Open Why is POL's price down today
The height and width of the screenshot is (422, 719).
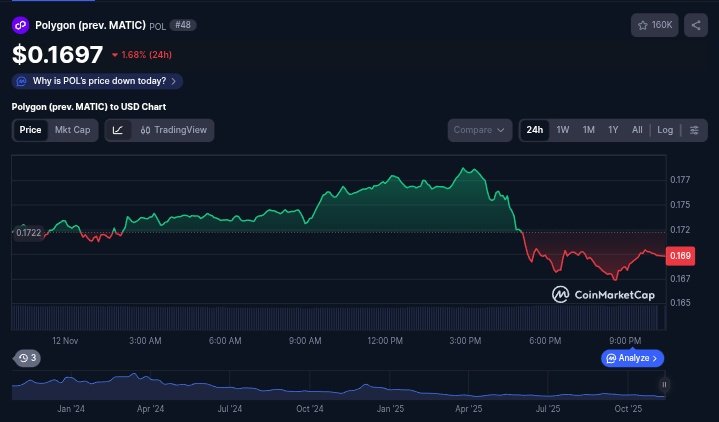click(x=97, y=81)
